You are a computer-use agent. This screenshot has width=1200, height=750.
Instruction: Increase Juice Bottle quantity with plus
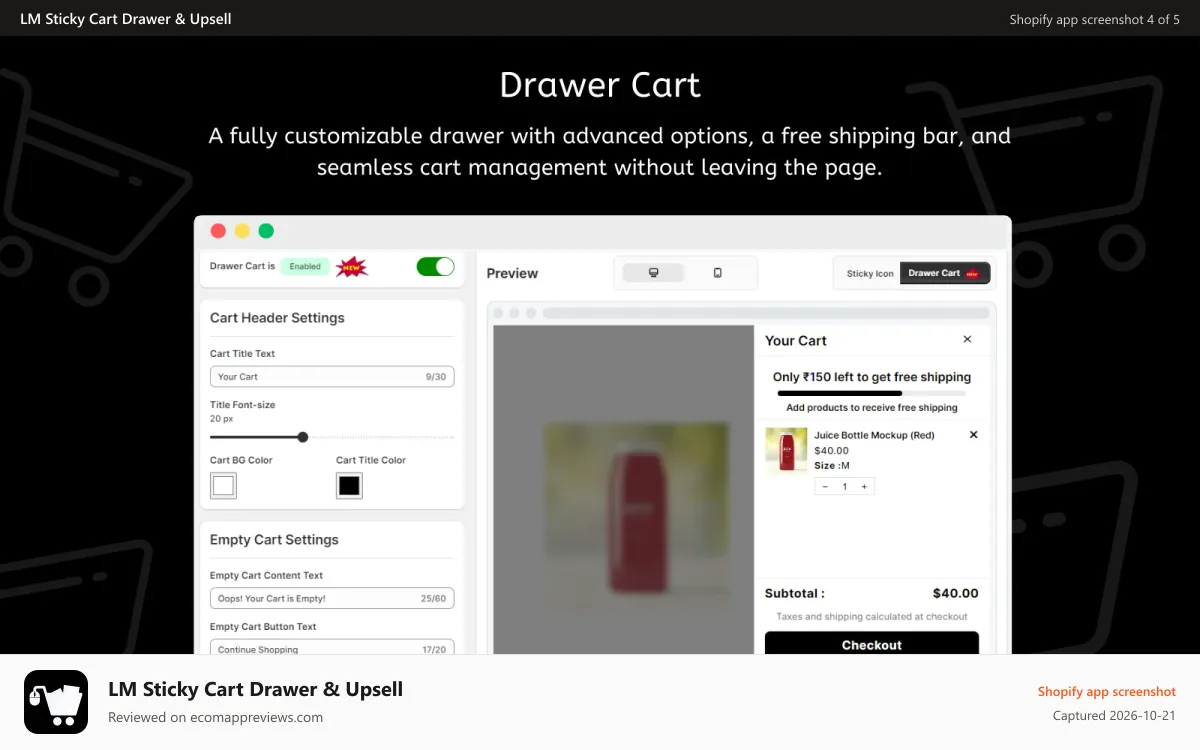click(864, 486)
